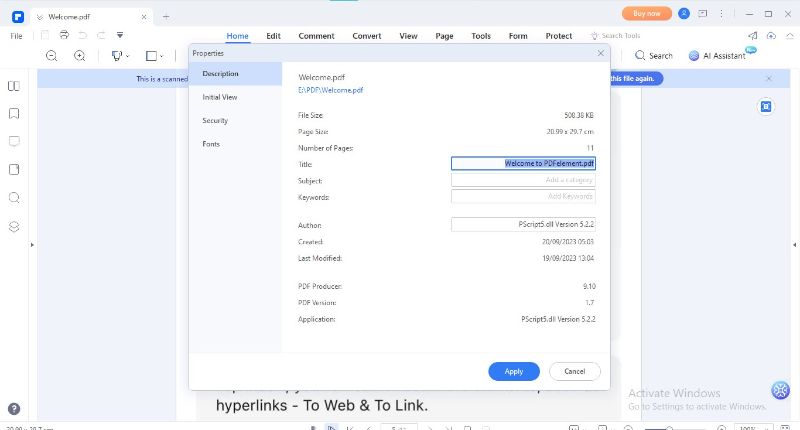Click the page count value 11
The height and width of the screenshot is (430, 800).
[590, 148]
